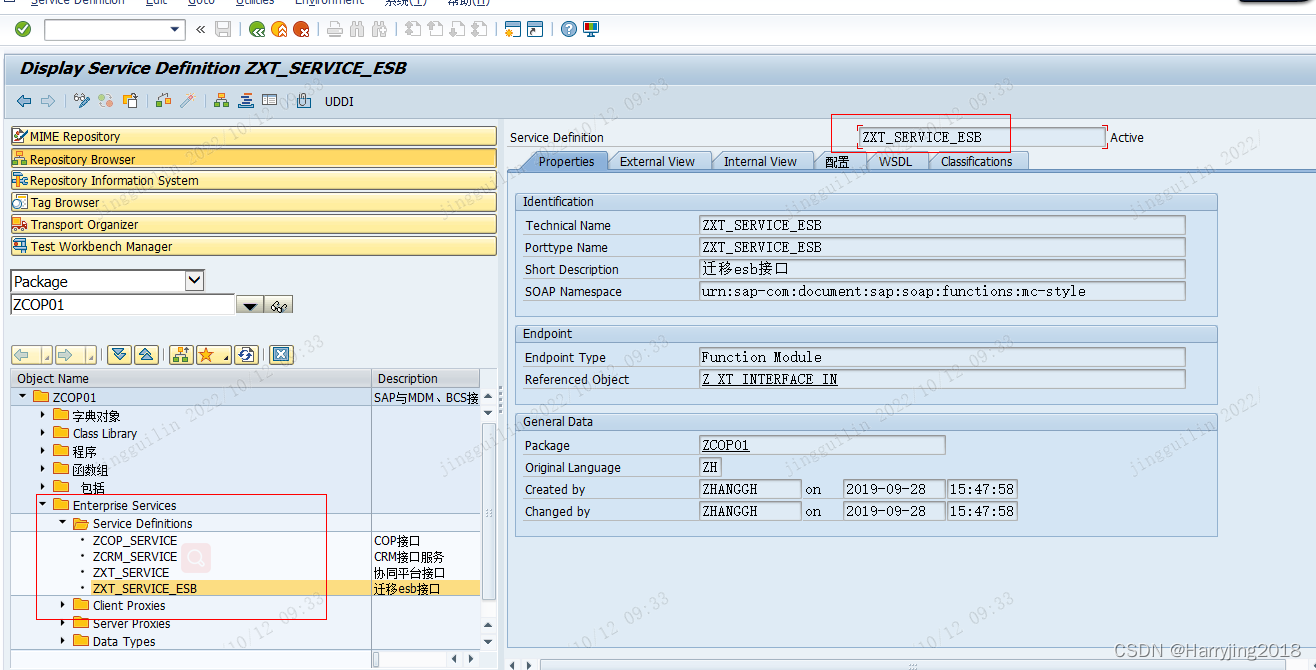This screenshot has width=1316, height=670.
Task: Click the Customize Local Layout monitor icon
Action: (x=591, y=29)
